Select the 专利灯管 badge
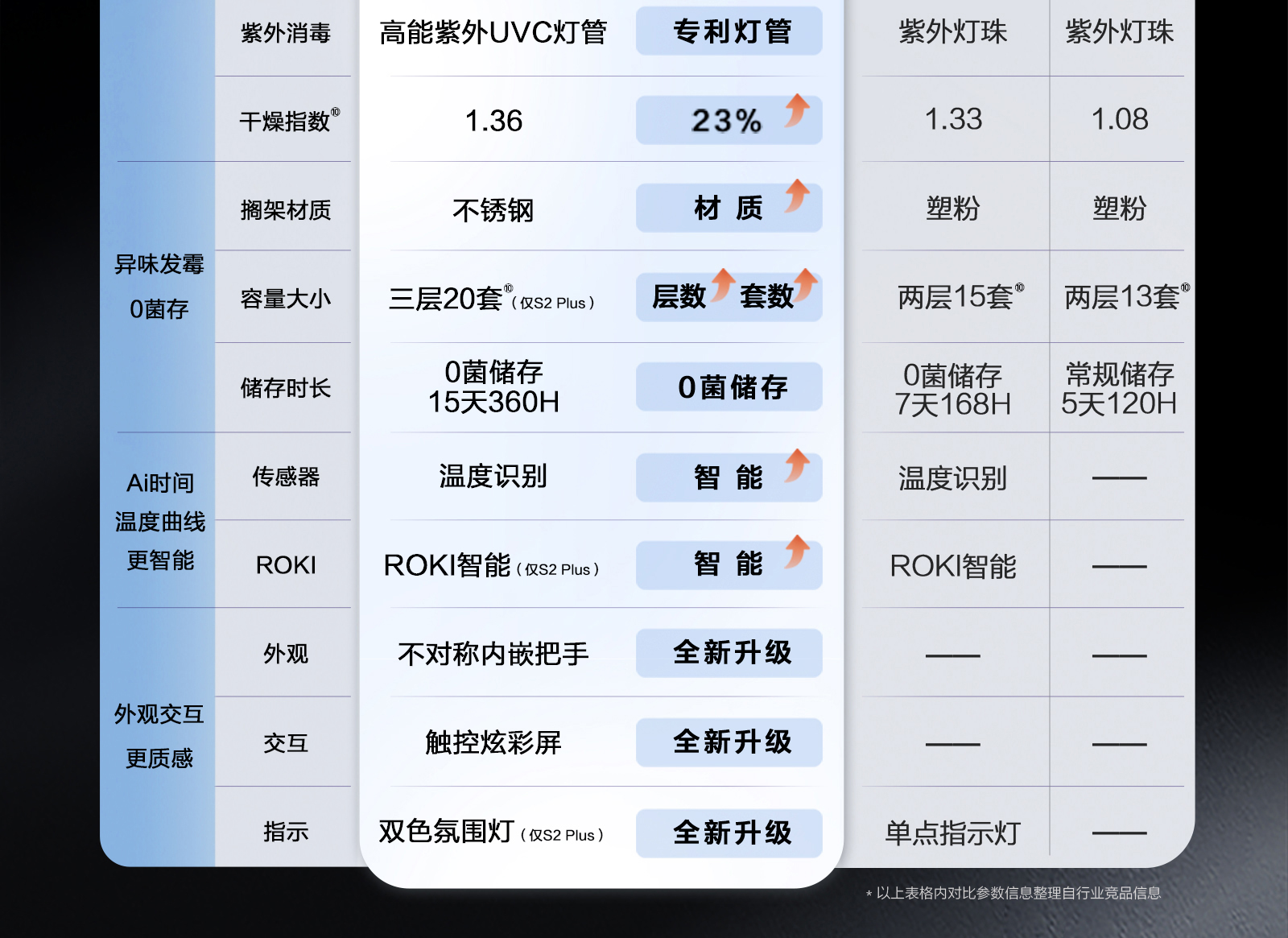The width and height of the screenshot is (1288, 938). [729, 32]
